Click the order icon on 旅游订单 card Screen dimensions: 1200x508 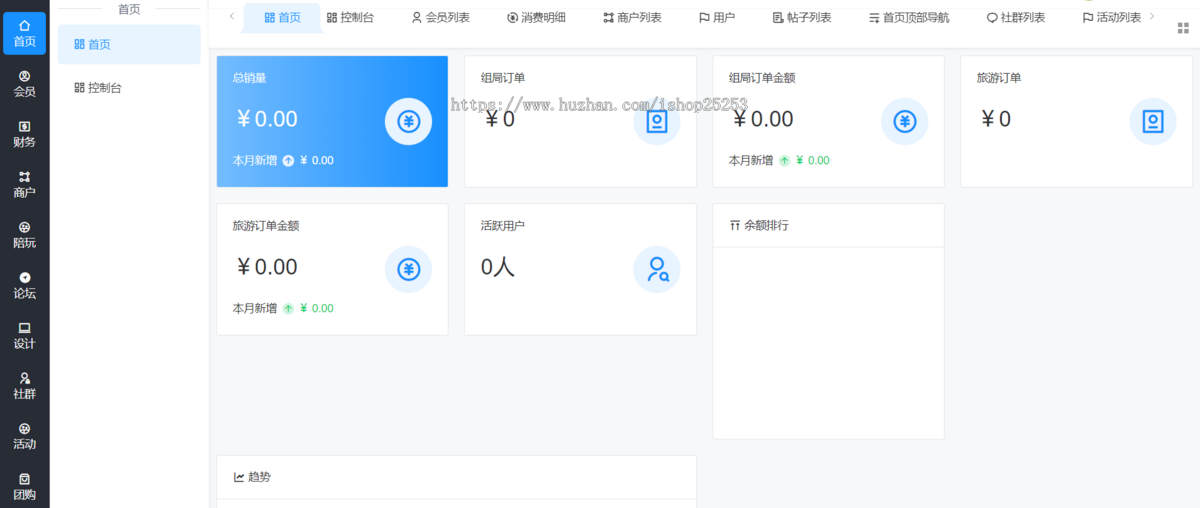point(1152,122)
